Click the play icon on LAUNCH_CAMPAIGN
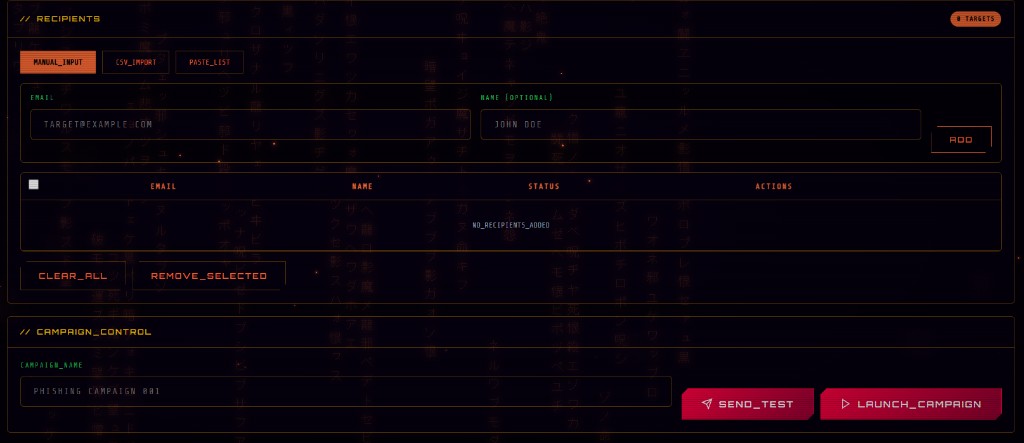The width and height of the screenshot is (1024, 443). 845,404
